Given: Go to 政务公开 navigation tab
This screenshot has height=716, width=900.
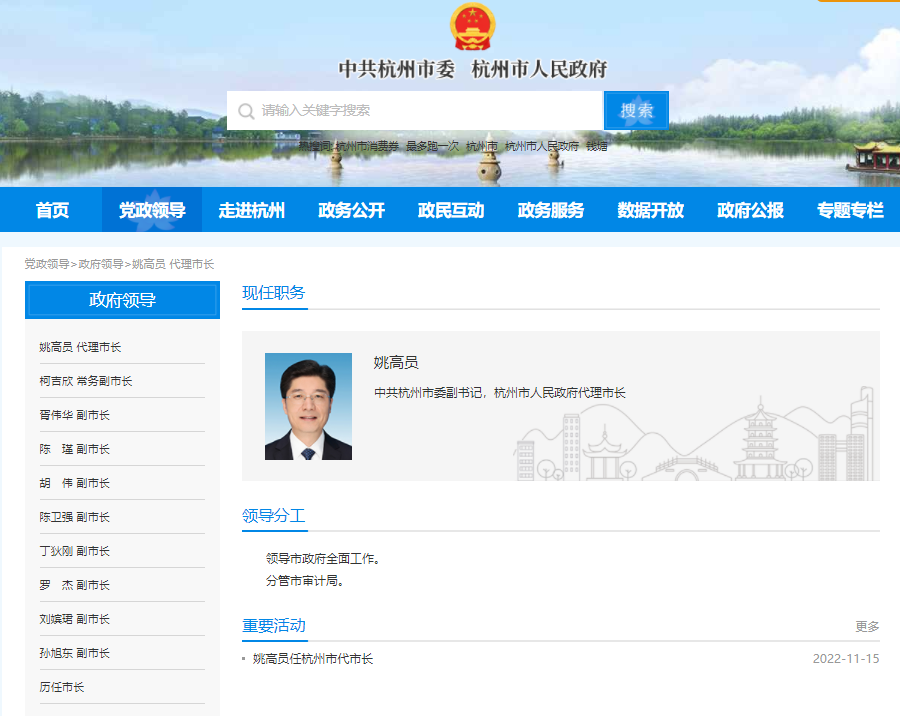Looking at the screenshot, I should pyautogui.click(x=351, y=210).
